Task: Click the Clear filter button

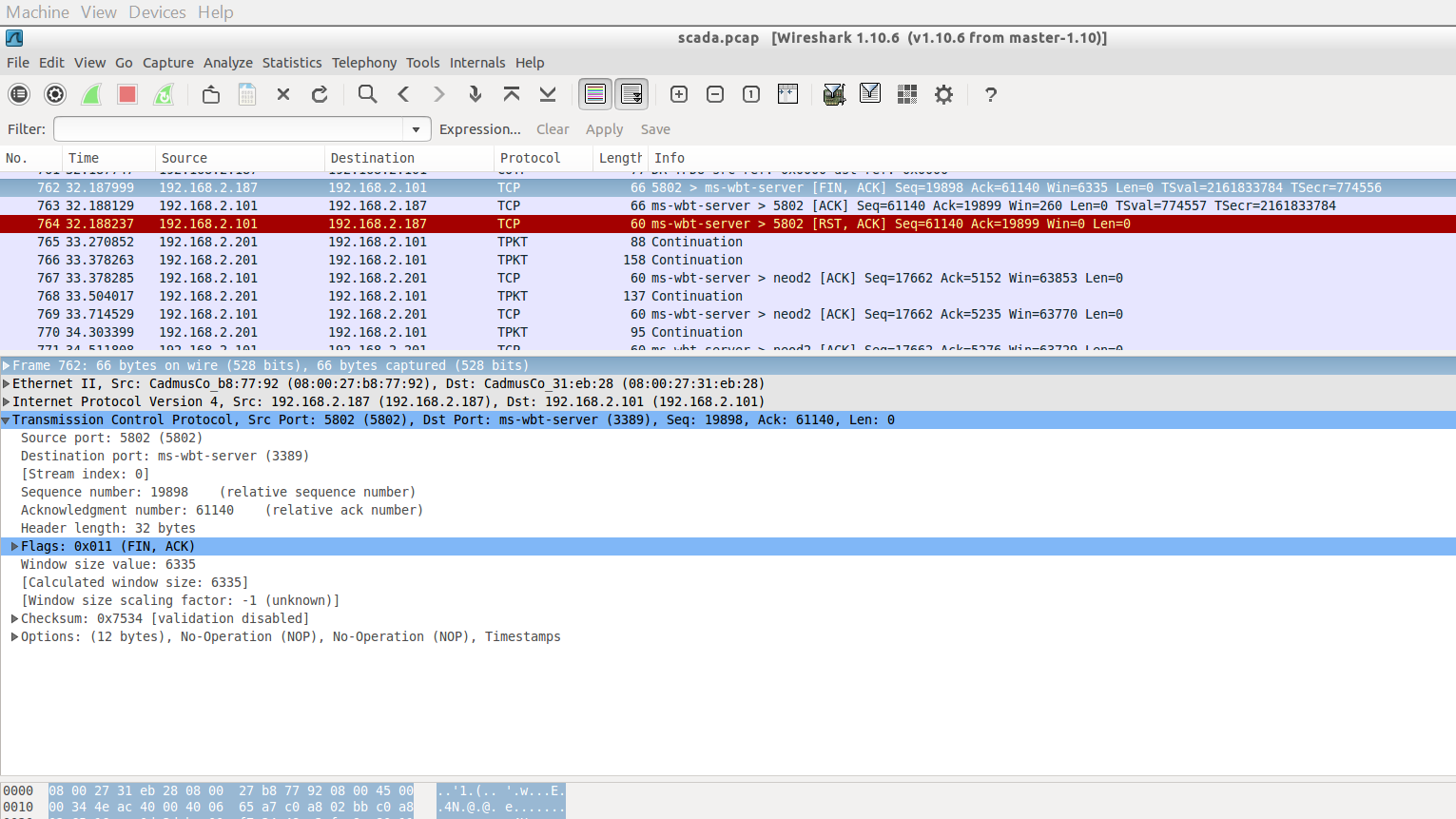Action: coord(553,129)
